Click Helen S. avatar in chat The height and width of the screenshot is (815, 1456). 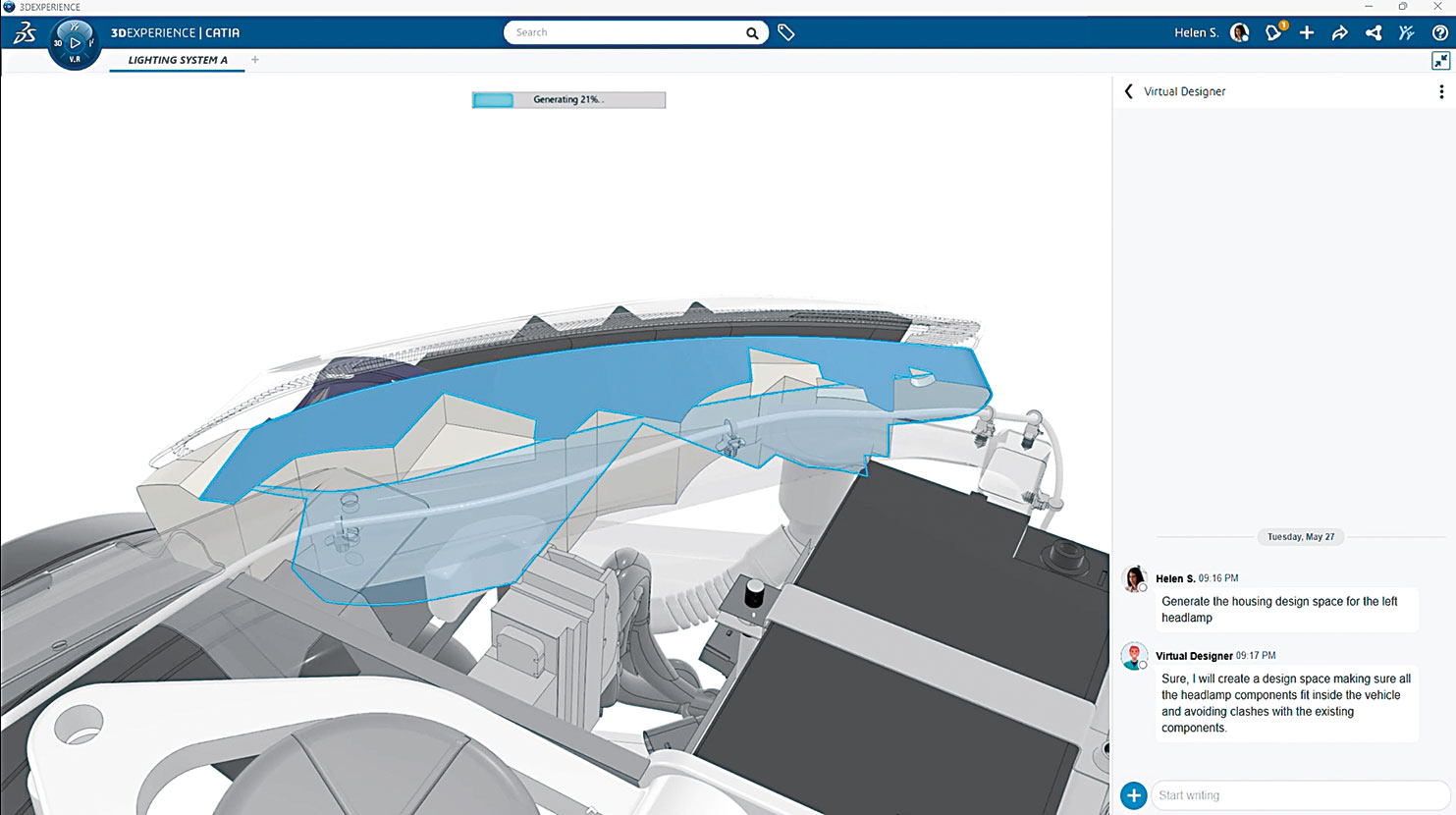(1135, 578)
